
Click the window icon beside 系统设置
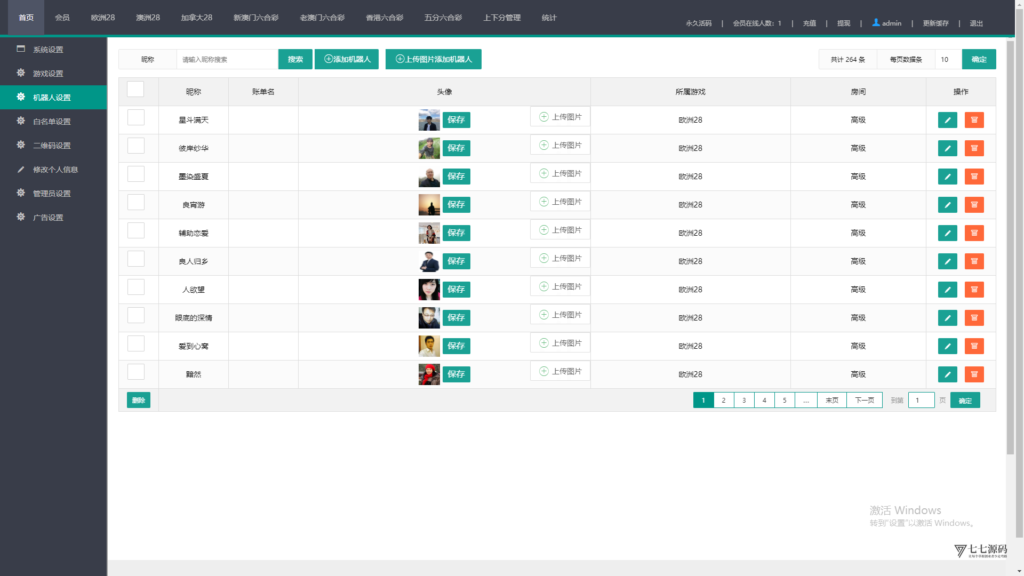pyautogui.click(x=21, y=49)
